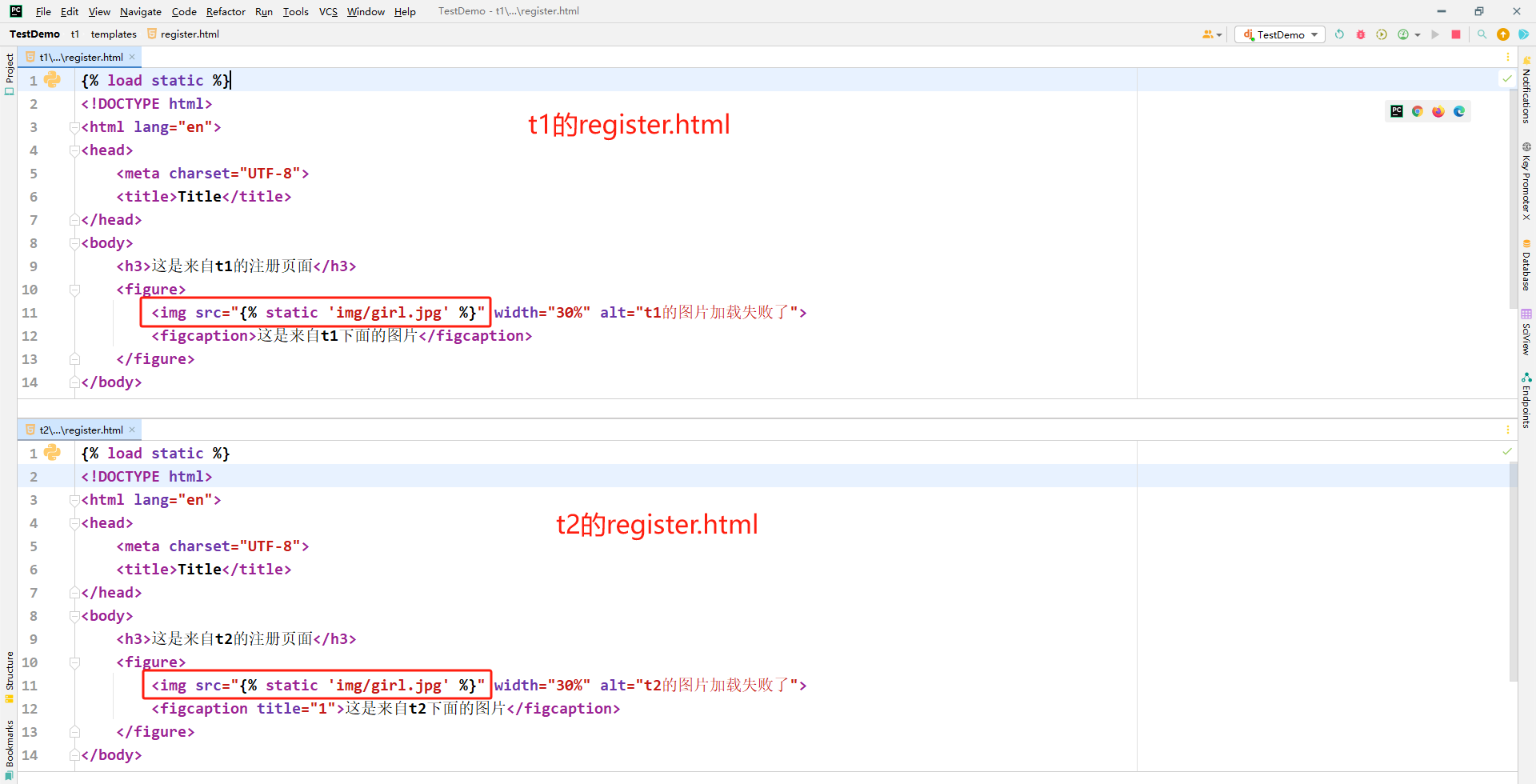This screenshot has height=784, width=1536.
Task: Click the PyCharm logo icon in title bar
Action: pos(15,11)
